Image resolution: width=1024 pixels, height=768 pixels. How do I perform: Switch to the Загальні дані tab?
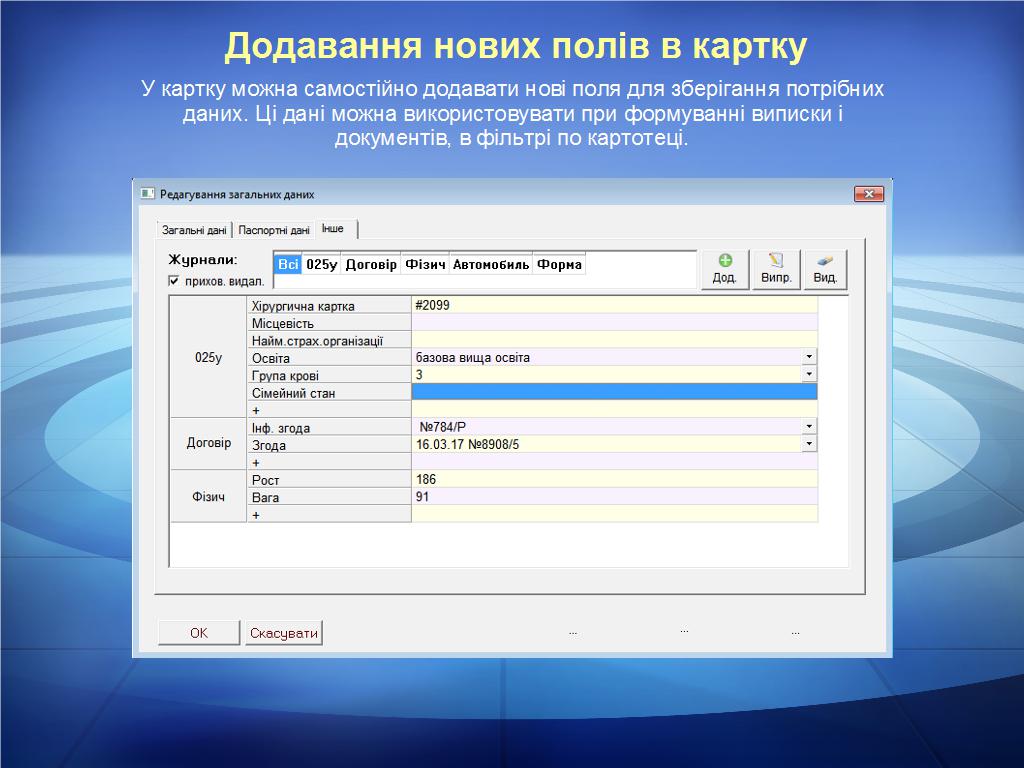pos(194,230)
